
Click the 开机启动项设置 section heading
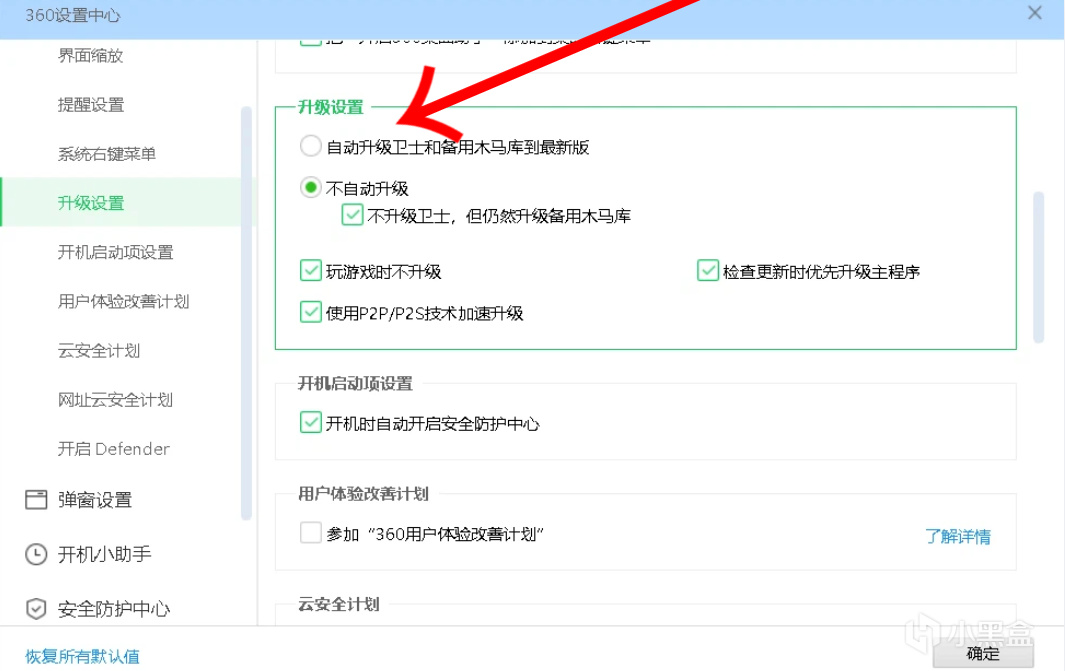[x=355, y=384]
